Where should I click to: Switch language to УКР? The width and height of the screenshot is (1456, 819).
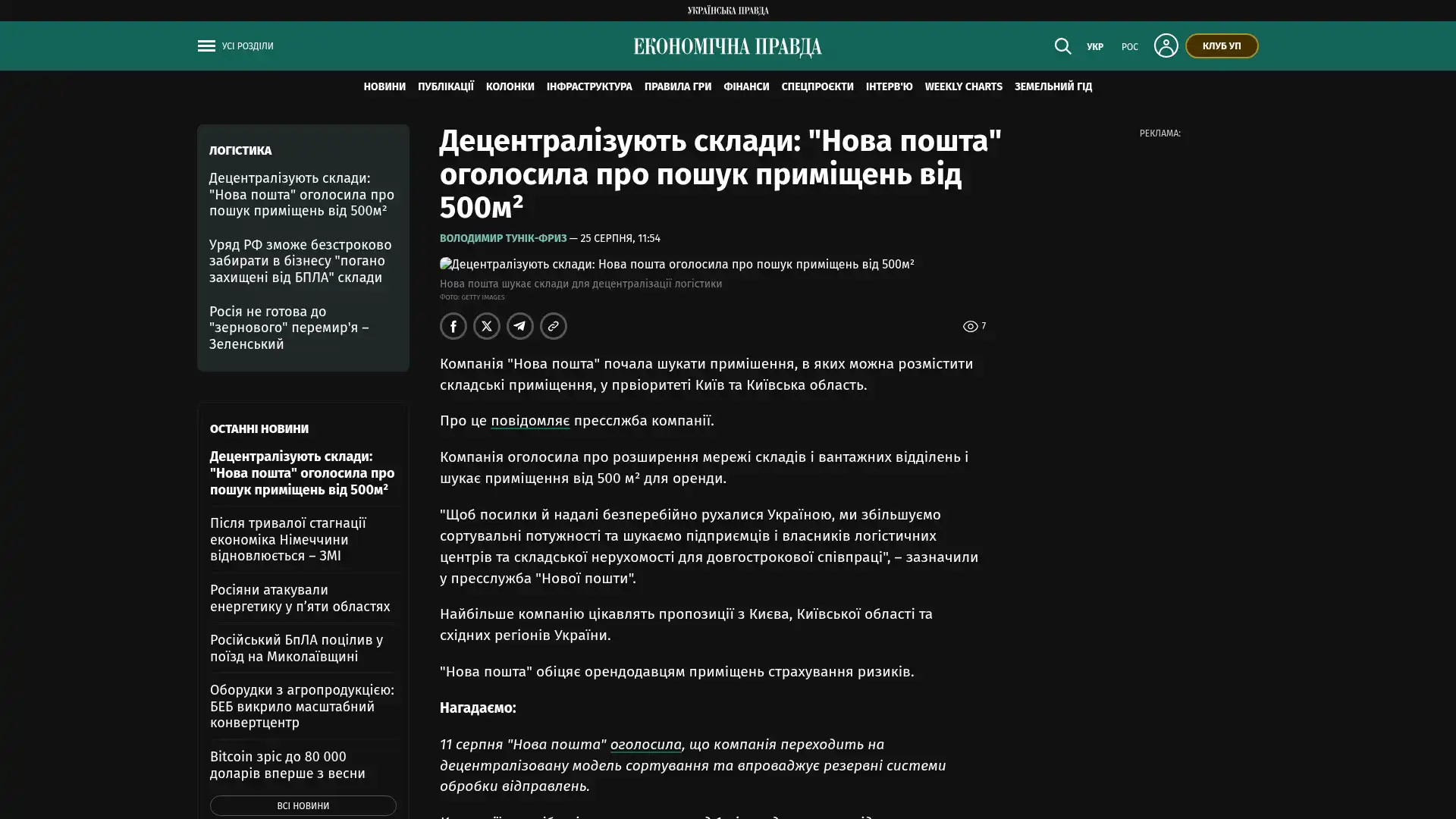click(x=1095, y=47)
